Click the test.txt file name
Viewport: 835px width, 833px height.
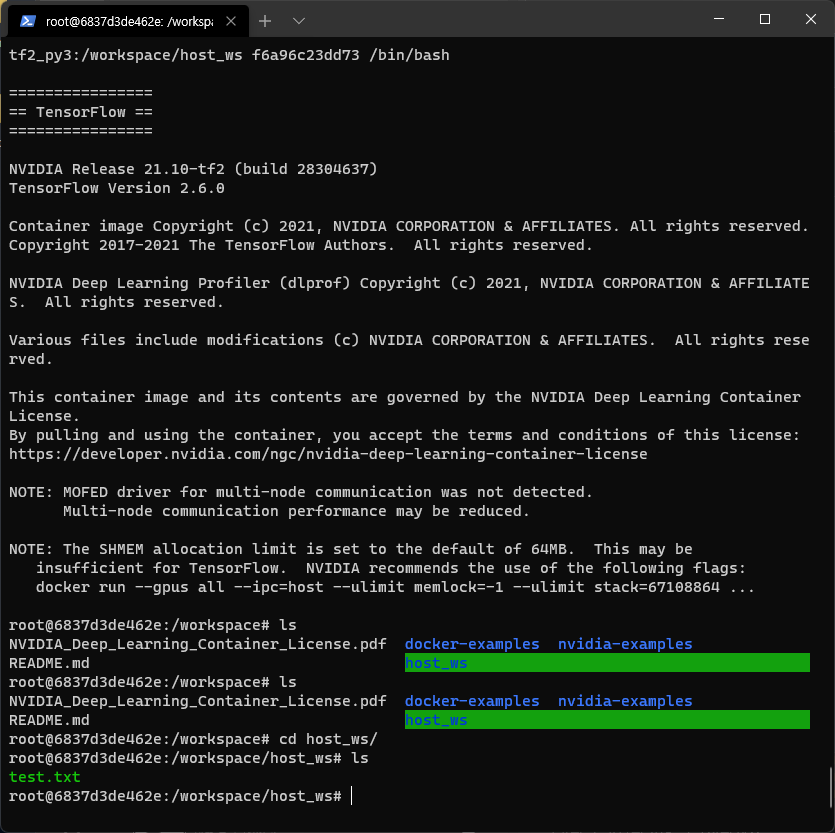[x=45, y=777]
